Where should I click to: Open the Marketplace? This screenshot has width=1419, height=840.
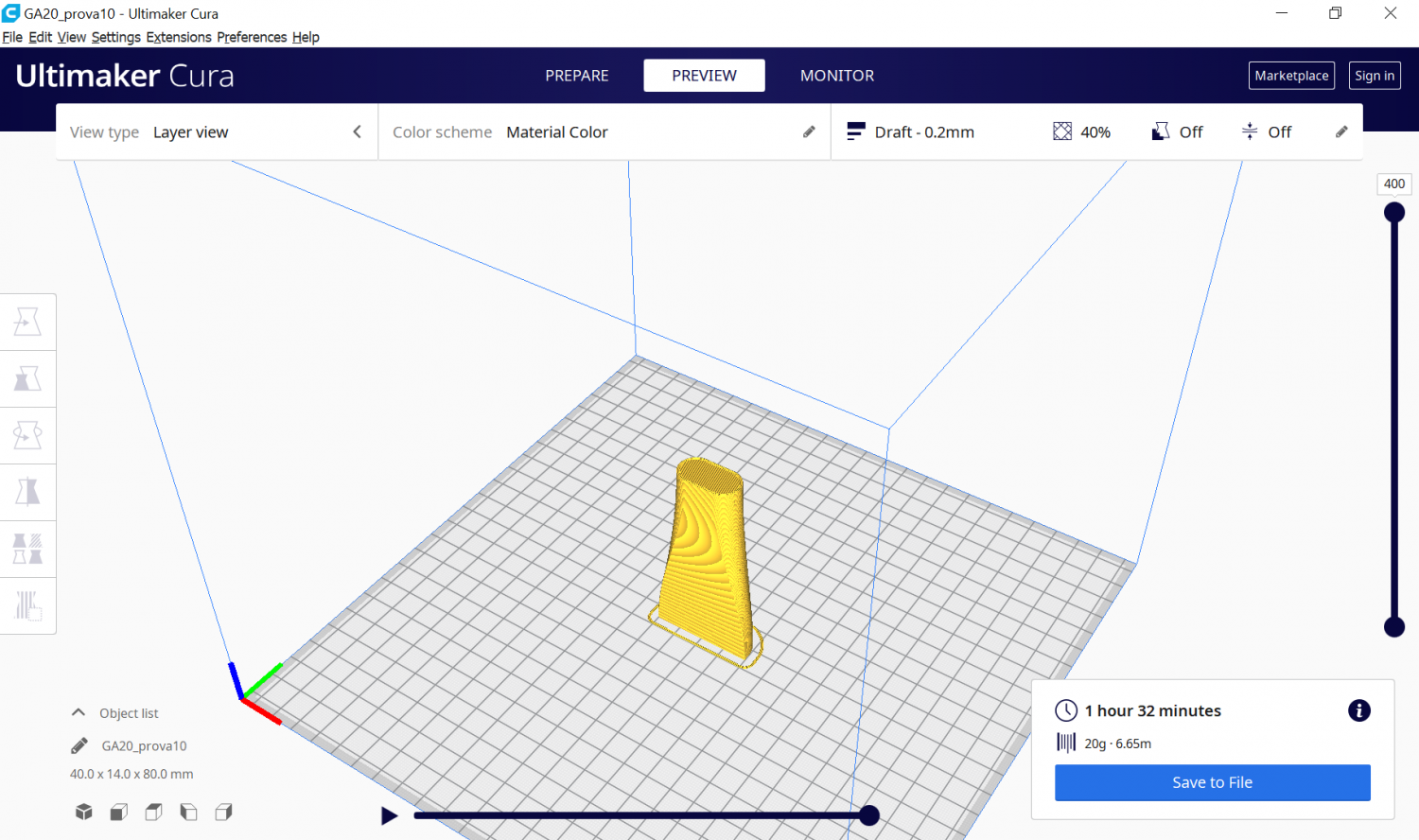1291,76
